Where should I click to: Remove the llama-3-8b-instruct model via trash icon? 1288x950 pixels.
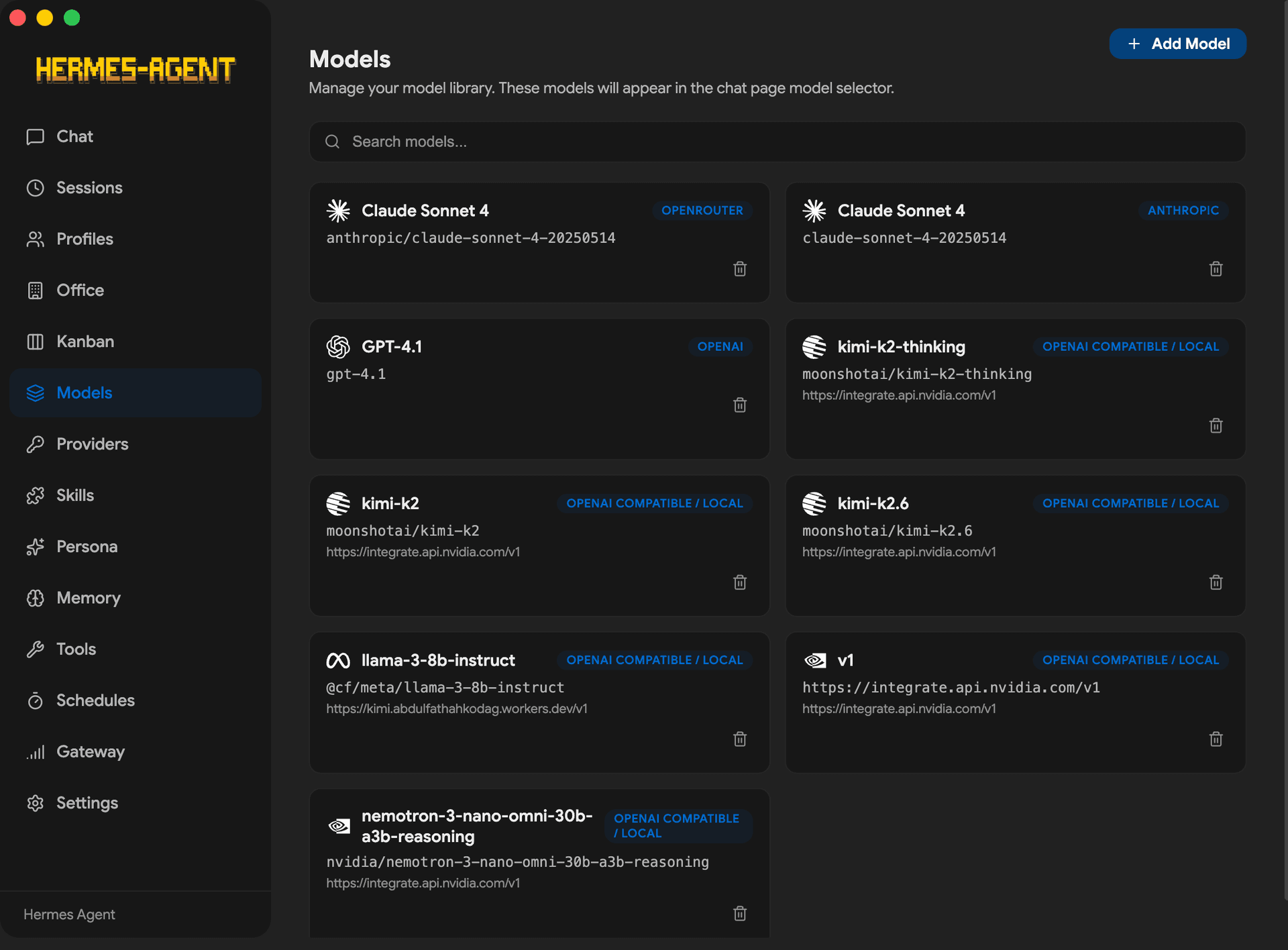(x=740, y=739)
